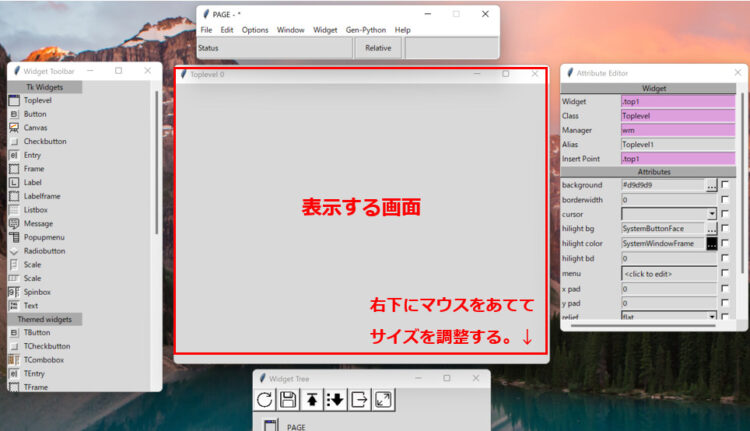
Task: Click the menu '<click to edit>' field
Action: (669, 274)
